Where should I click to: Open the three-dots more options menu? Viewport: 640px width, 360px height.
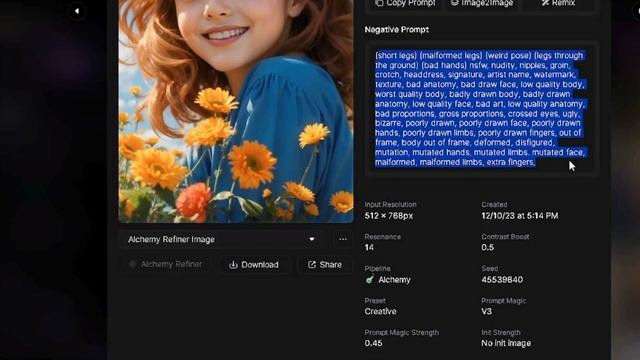click(x=343, y=240)
